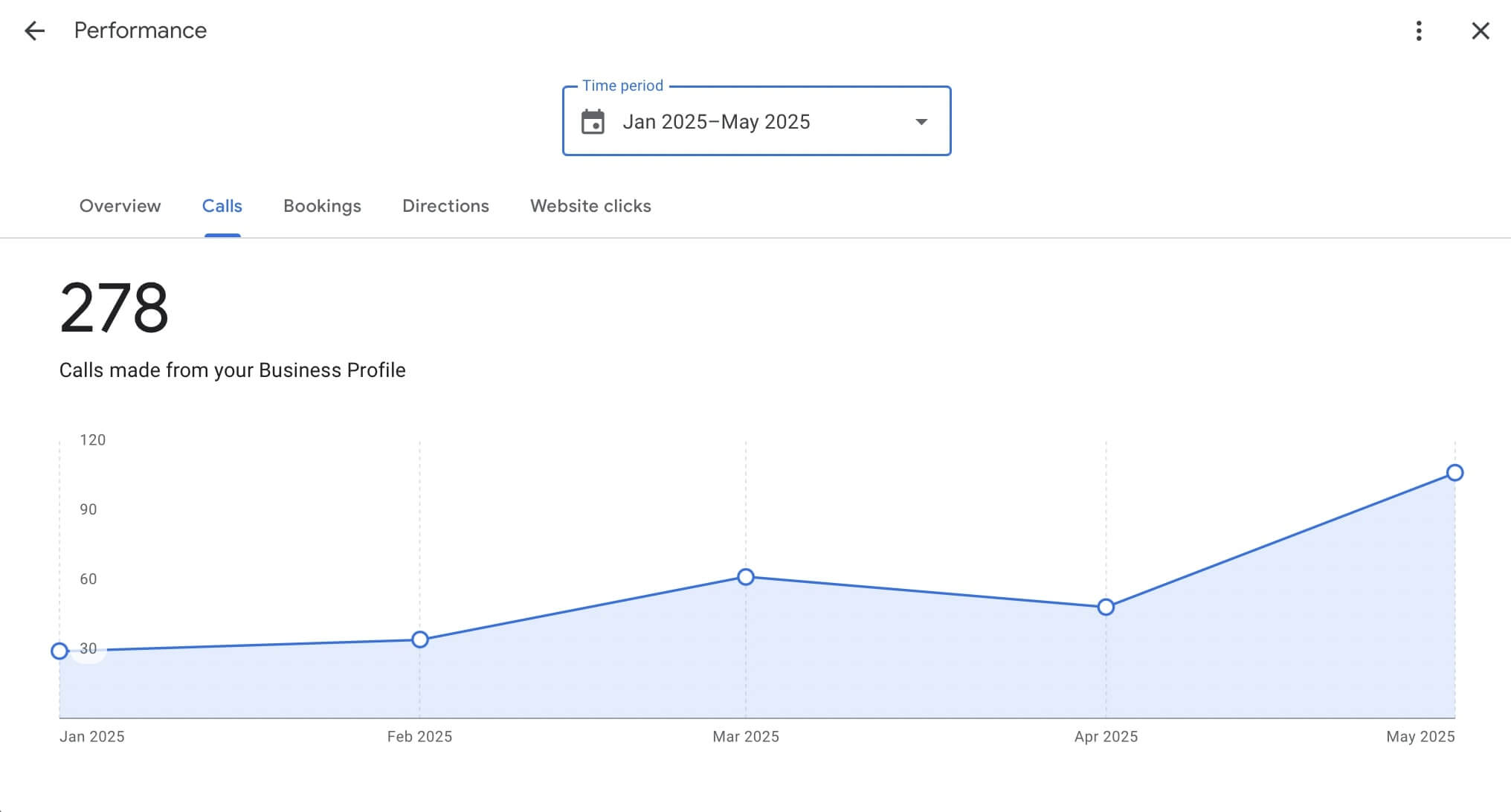
Task: Open the three-dot more options menu
Action: (x=1419, y=30)
